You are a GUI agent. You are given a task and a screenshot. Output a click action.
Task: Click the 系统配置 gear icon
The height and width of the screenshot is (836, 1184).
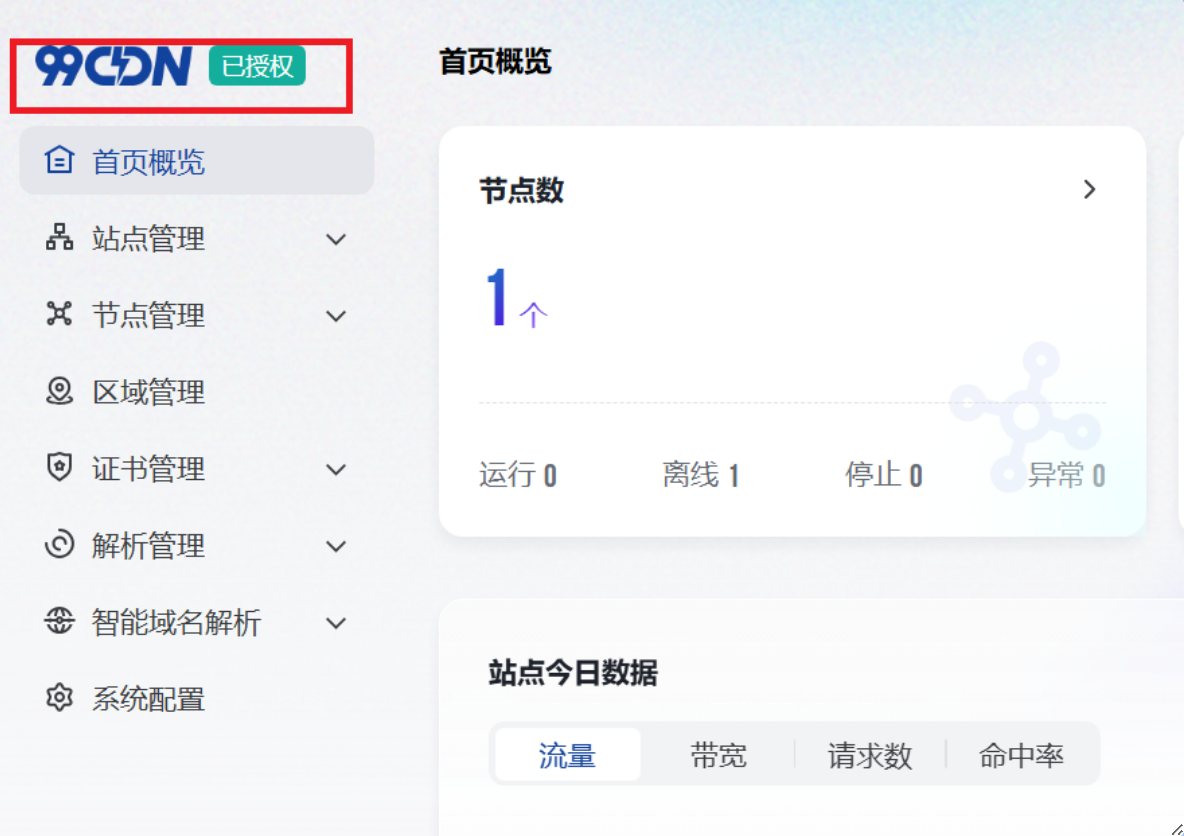(60, 698)
